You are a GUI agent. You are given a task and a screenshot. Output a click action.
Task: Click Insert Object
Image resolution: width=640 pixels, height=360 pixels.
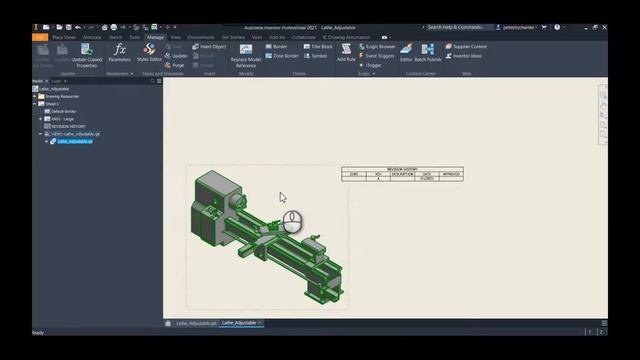click(x=209, y=47)
